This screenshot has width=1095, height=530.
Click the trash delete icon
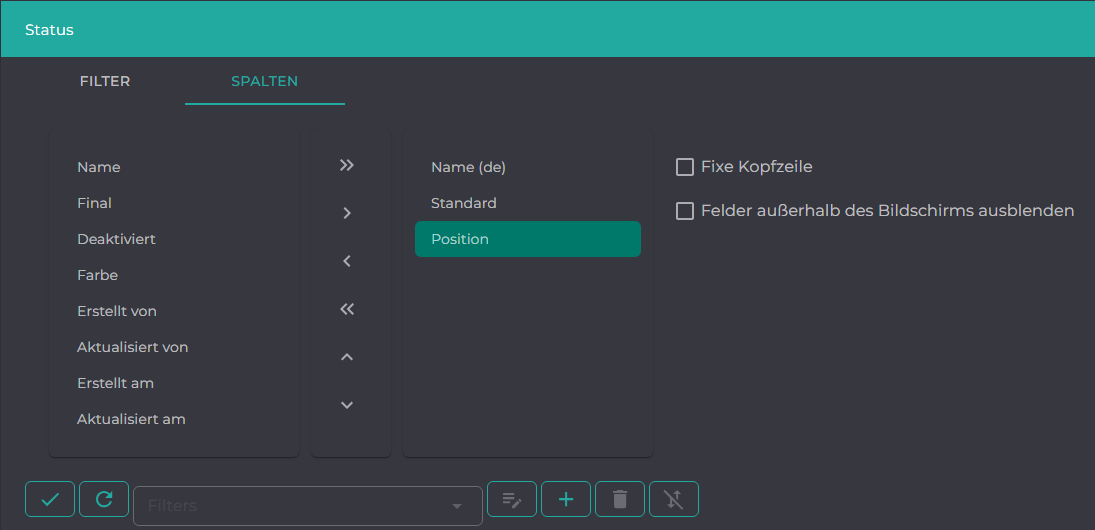pyautogui.click(x=619, y=499)
